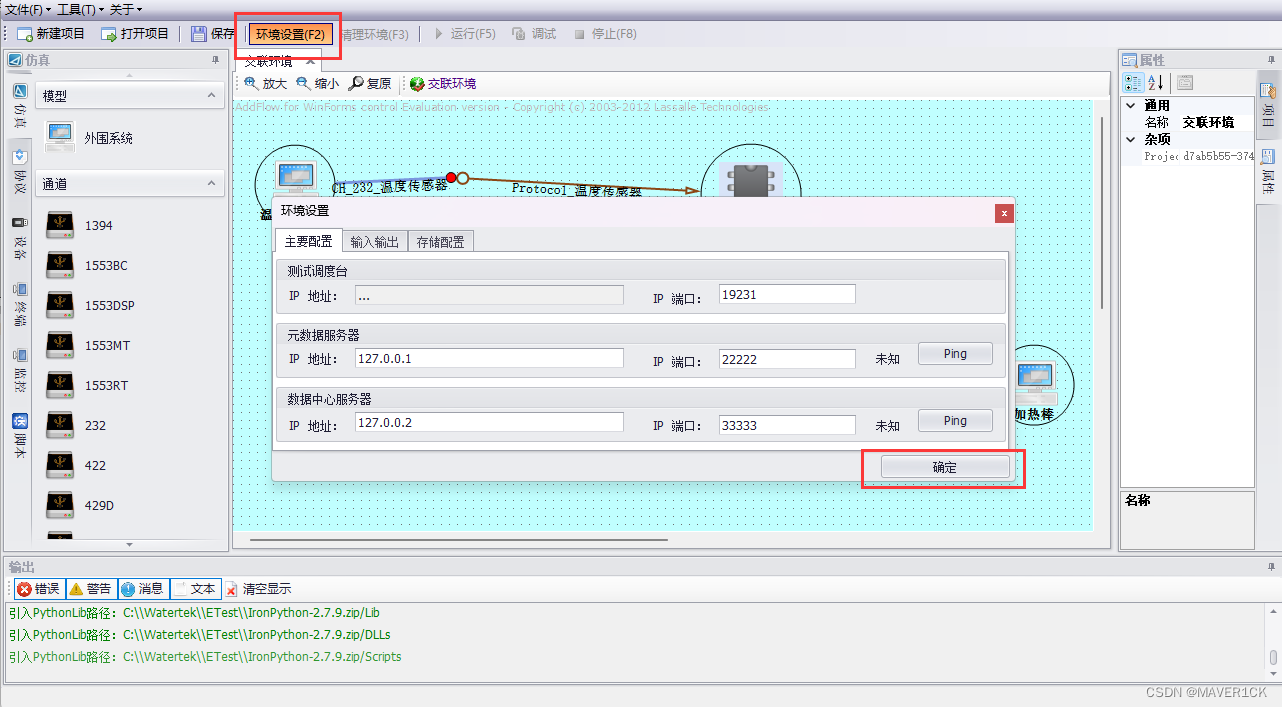Select the 422 channel icon

tap(60, 465)
